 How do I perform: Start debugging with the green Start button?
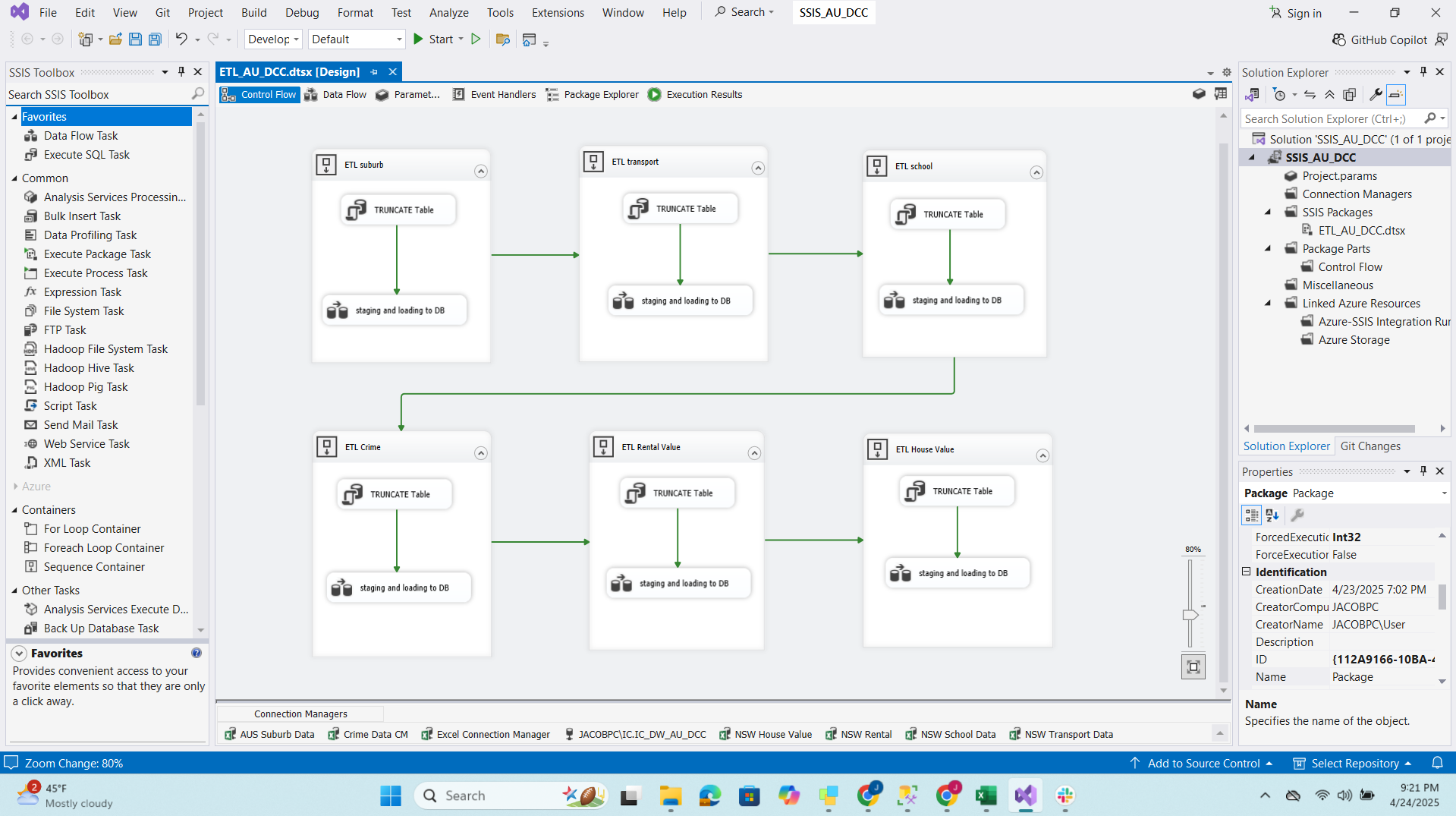pyautogui.click(x=432, y=39)
